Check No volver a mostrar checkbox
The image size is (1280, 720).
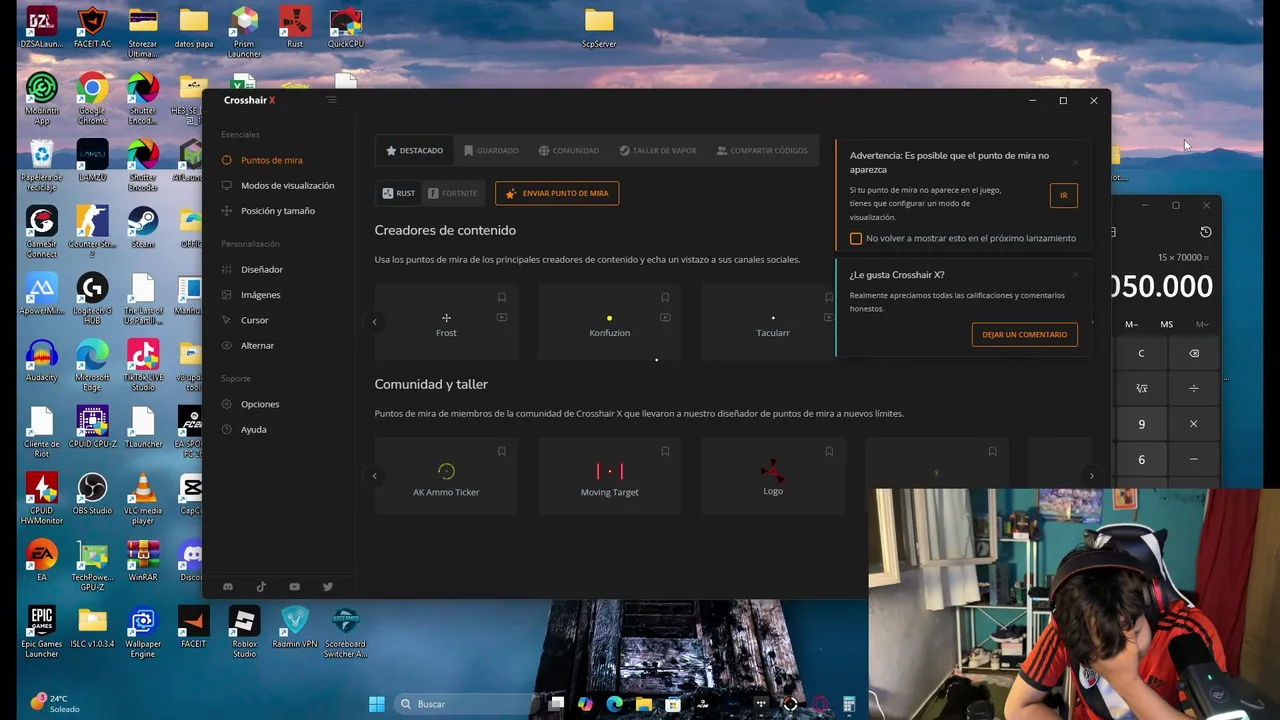click(x=856, y=238)
